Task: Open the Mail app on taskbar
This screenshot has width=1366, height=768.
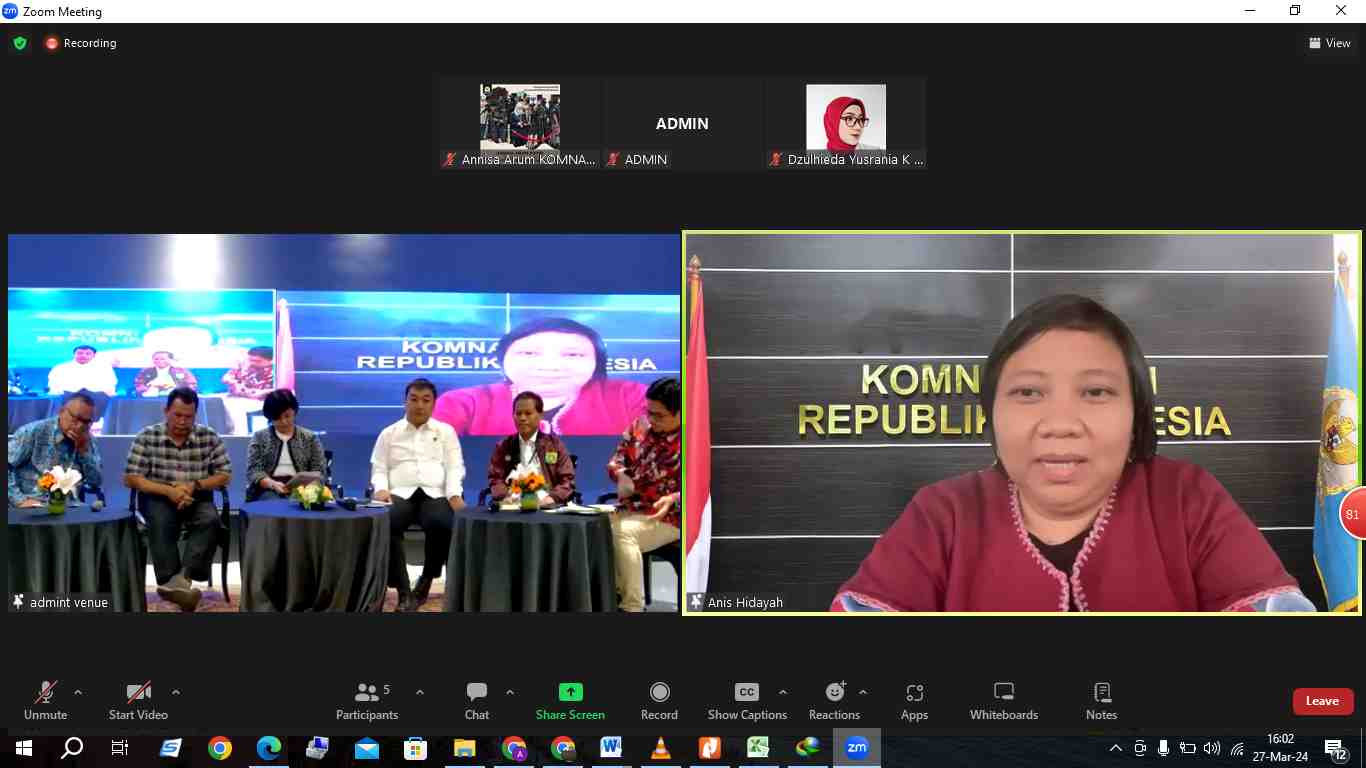Action: pos(367,748)
